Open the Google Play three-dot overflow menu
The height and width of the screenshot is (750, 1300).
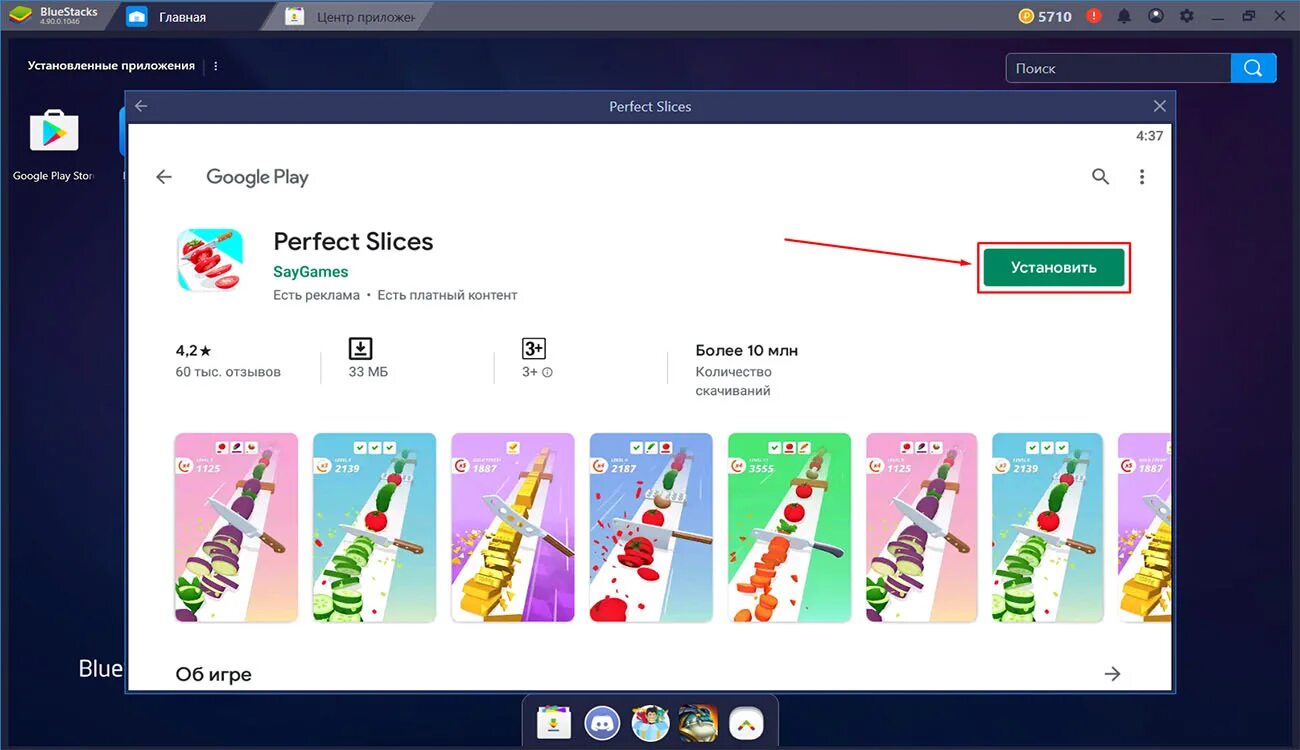(x=1142, y=177)
